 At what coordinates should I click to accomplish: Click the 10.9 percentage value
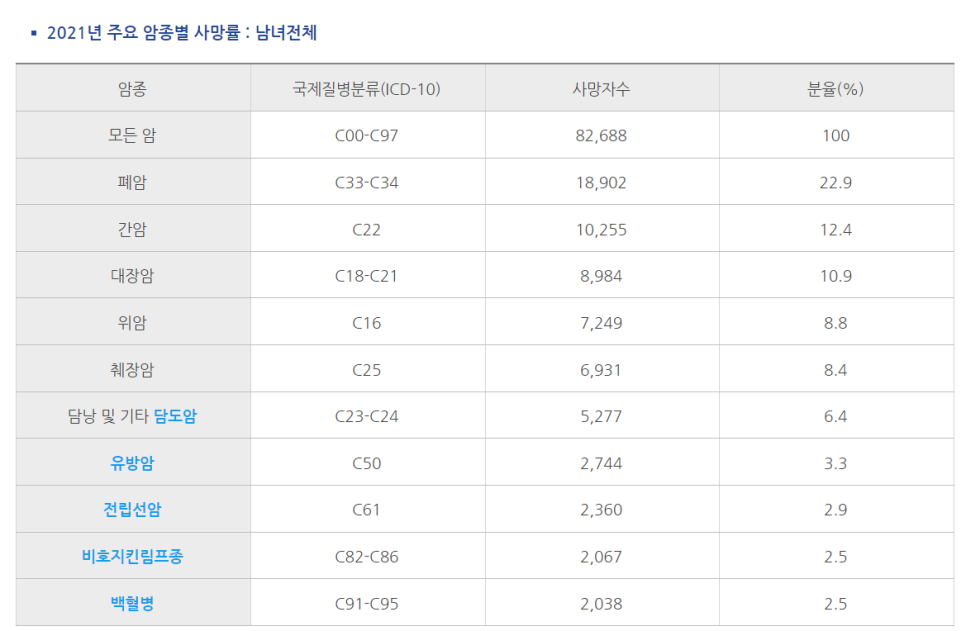(x=836, y=276)
